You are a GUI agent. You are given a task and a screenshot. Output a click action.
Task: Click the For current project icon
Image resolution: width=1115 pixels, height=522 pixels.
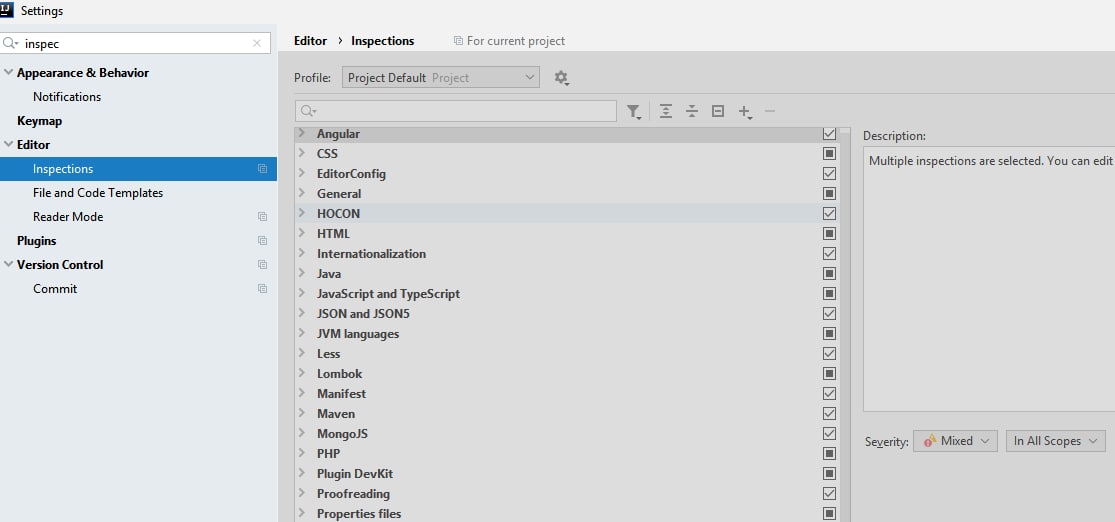458,41
